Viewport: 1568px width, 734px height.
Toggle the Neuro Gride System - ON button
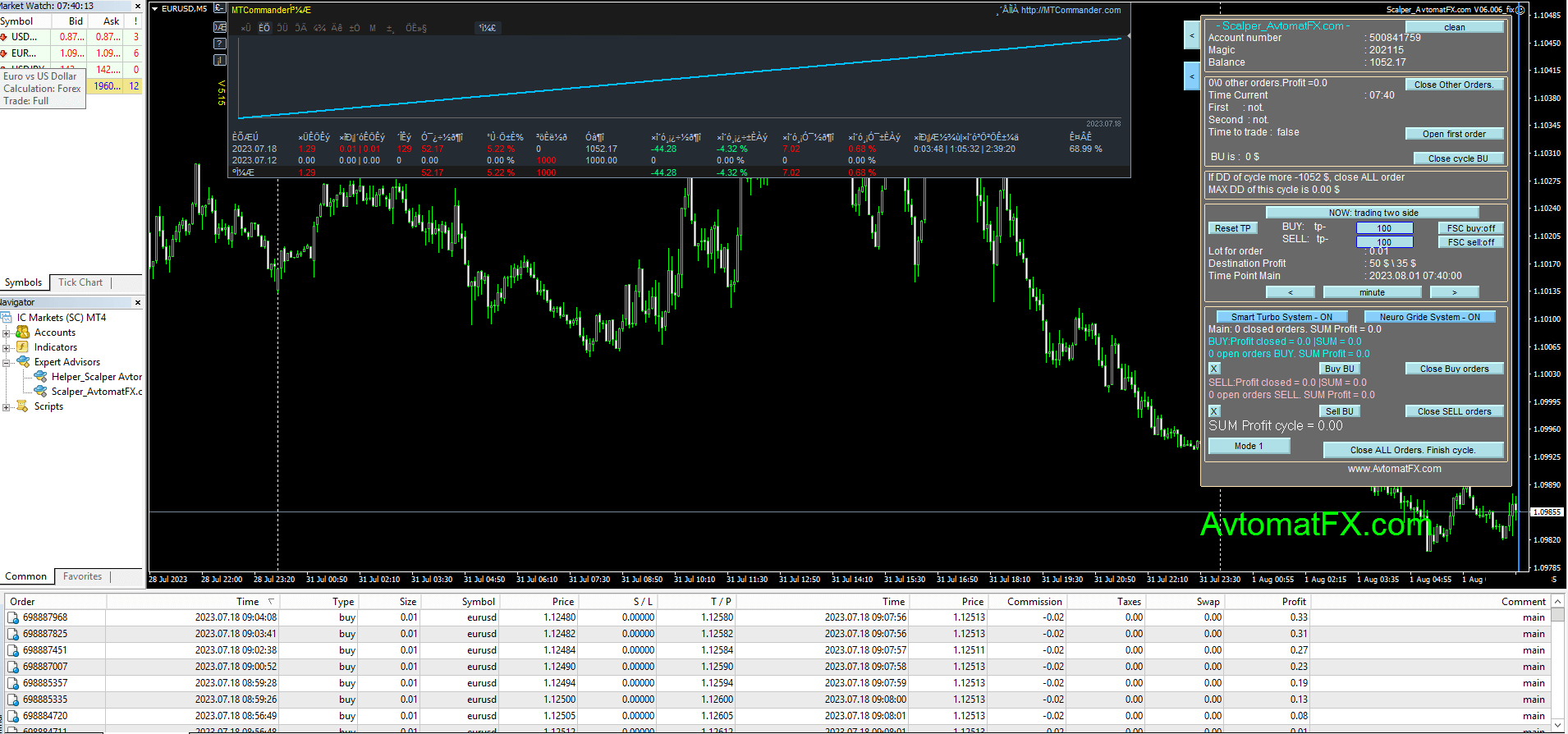pyautogui.click(x=1429, y=317)
